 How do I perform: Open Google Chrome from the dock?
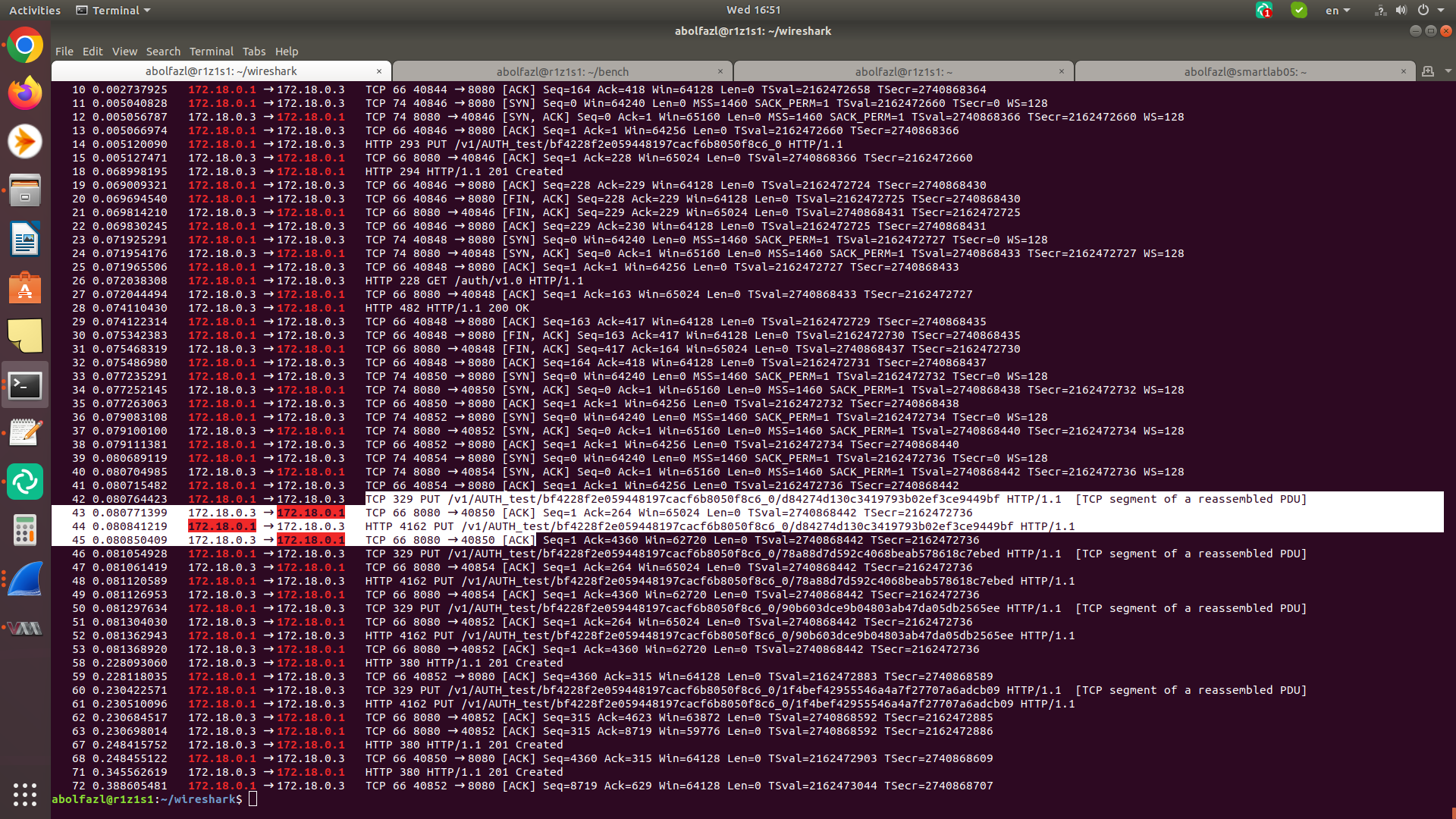25,46
